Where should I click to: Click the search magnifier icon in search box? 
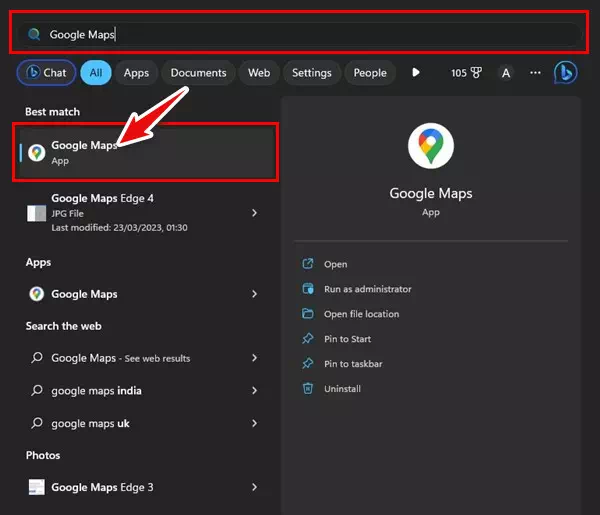pos(34,34)
